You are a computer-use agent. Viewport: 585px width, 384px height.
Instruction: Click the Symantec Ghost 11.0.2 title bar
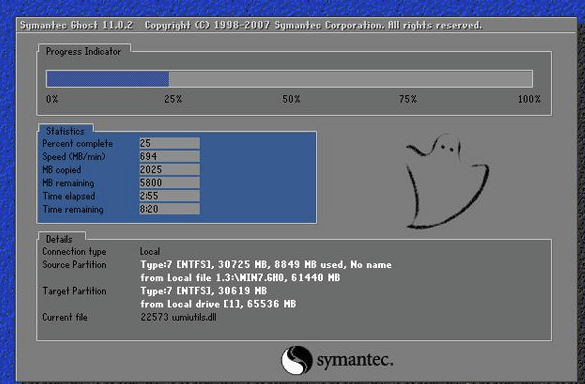pos(297,25)
